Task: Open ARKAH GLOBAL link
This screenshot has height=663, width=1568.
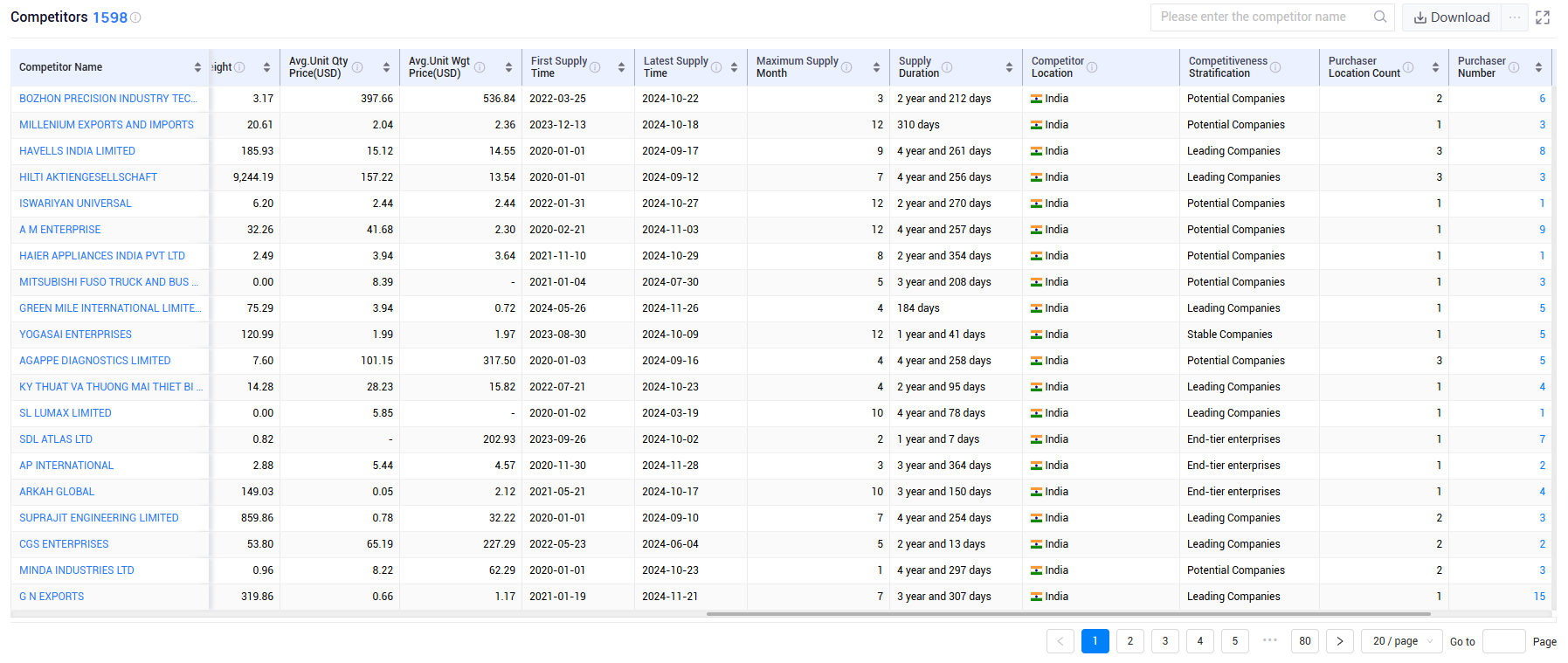Action: 57,492
